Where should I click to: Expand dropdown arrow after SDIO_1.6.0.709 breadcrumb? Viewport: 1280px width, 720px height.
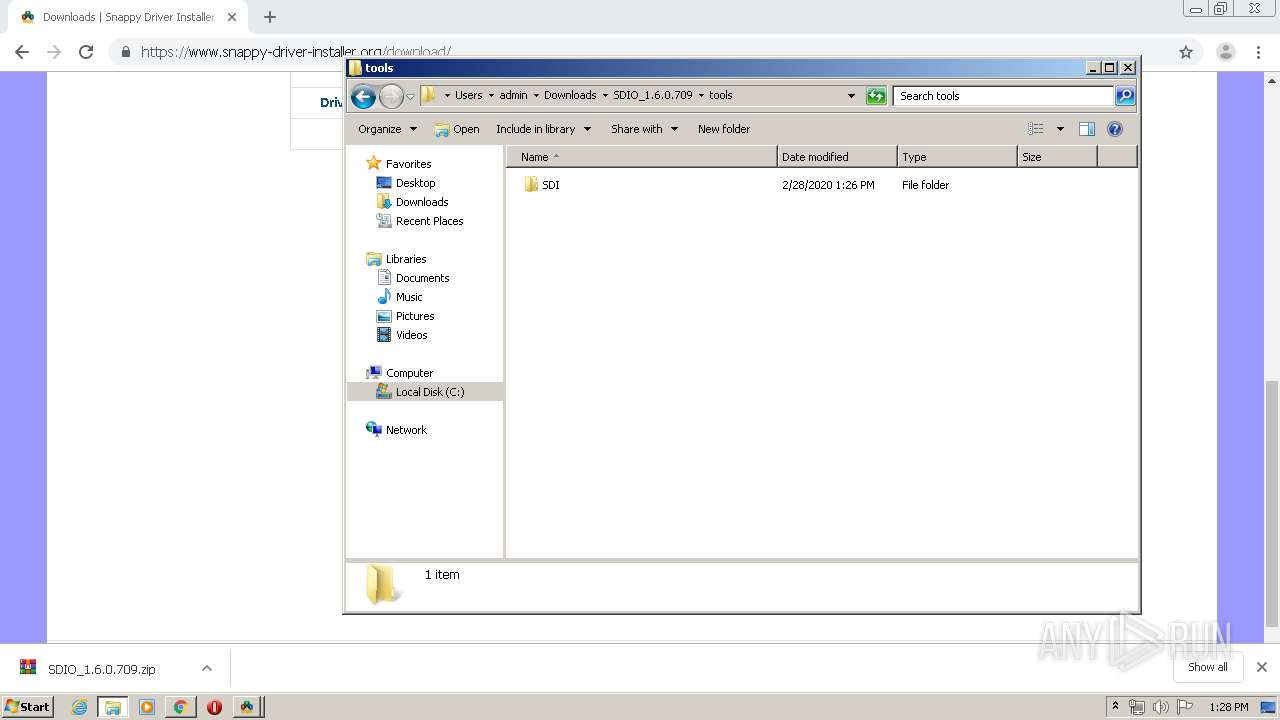(x=701, y=96)
